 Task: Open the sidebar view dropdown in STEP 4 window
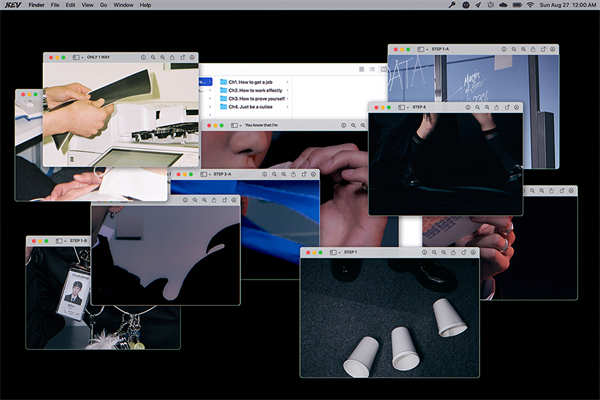pyautogui.click(x=408, y=108)
